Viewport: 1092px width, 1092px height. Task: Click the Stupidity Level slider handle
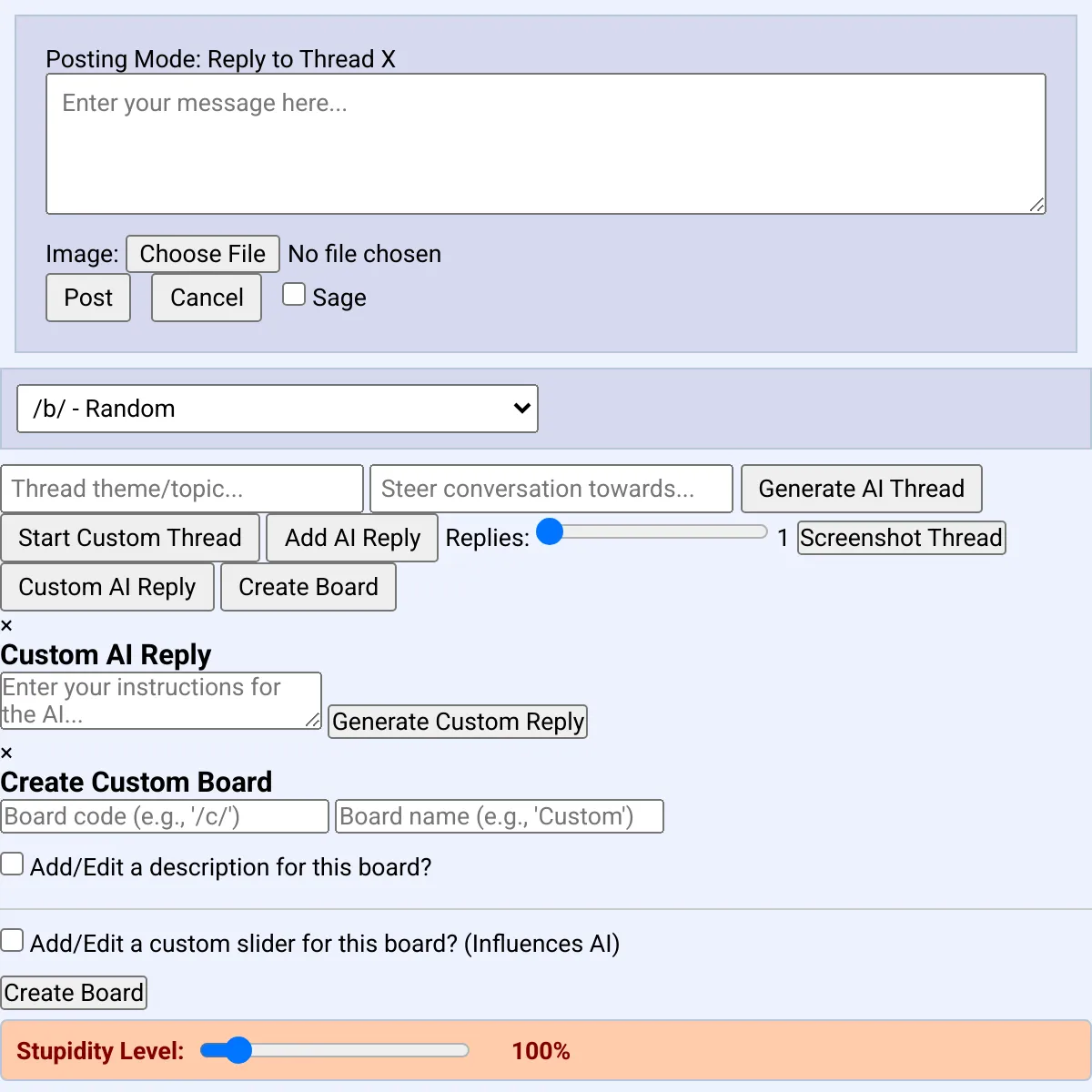238,1050
